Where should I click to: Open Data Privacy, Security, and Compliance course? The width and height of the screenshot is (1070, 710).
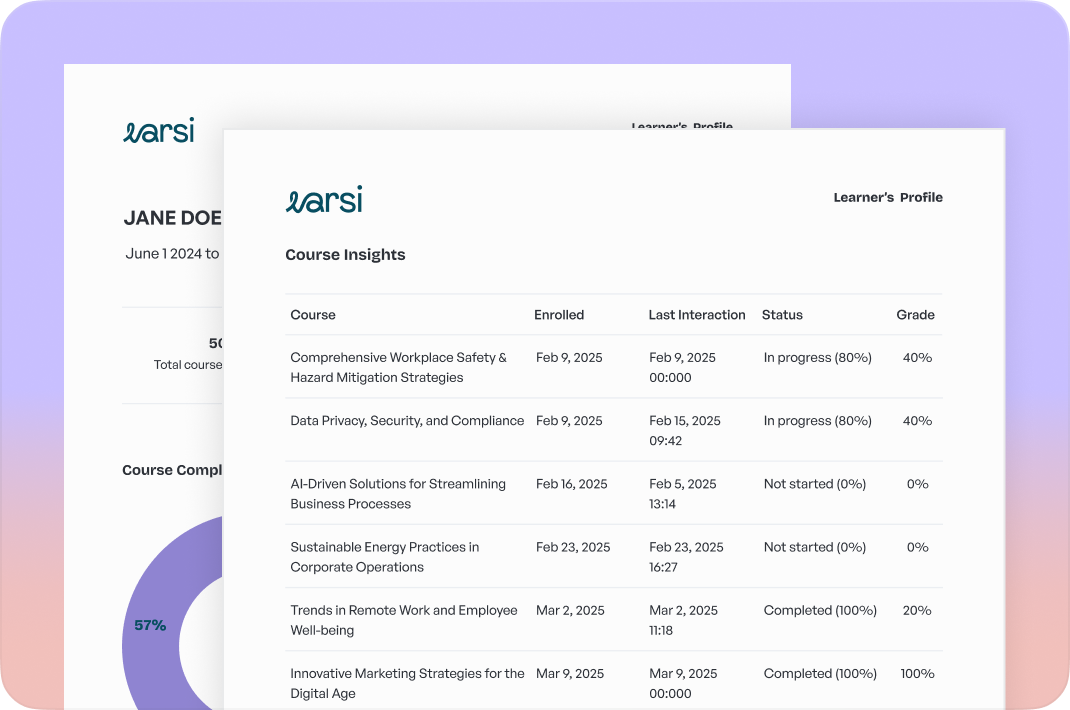[x=407, y=421]
